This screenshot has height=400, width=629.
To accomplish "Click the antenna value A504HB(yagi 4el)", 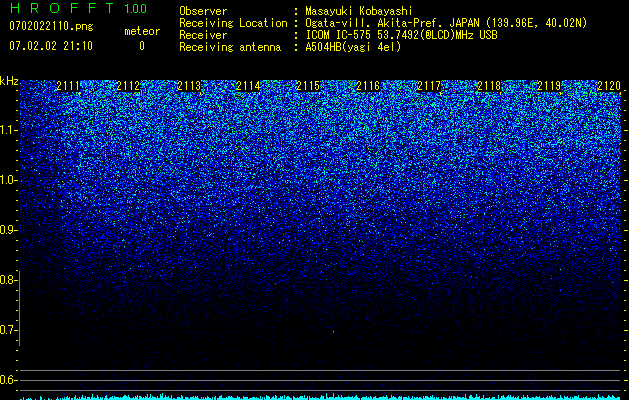I will [x=353, y=47].
